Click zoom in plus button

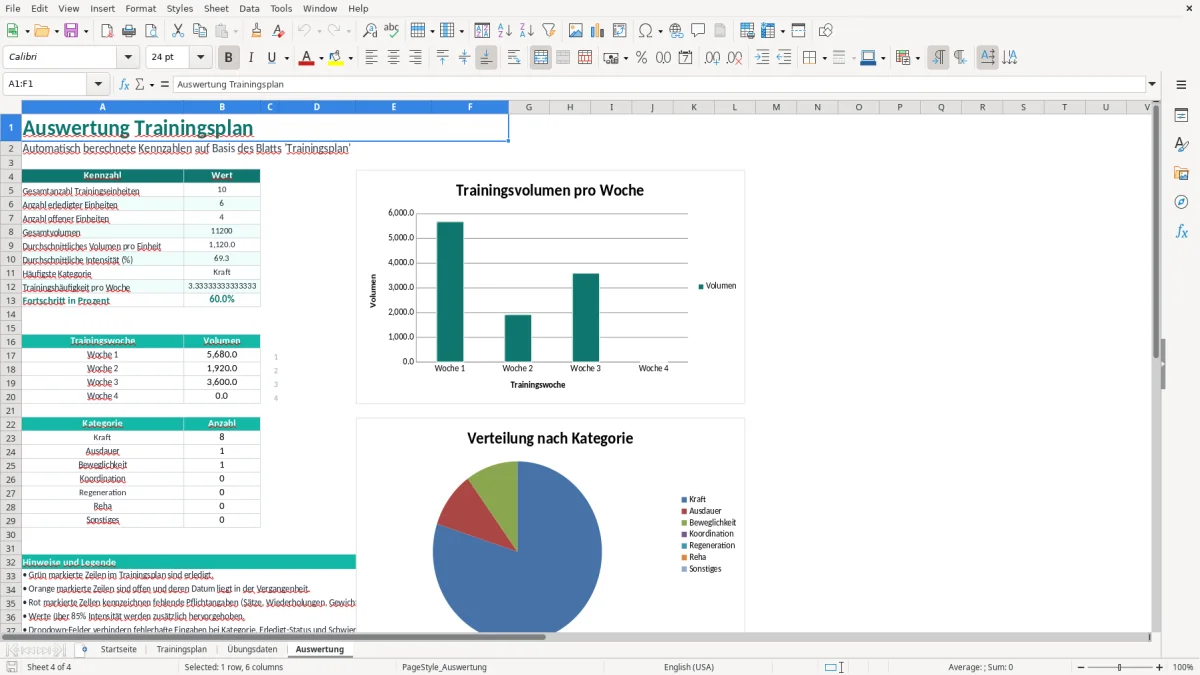click(x=1159, y=667)
